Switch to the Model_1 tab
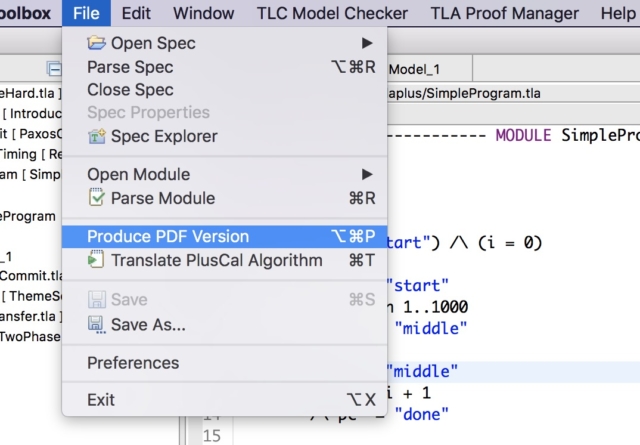 click(x=414, y=69)
